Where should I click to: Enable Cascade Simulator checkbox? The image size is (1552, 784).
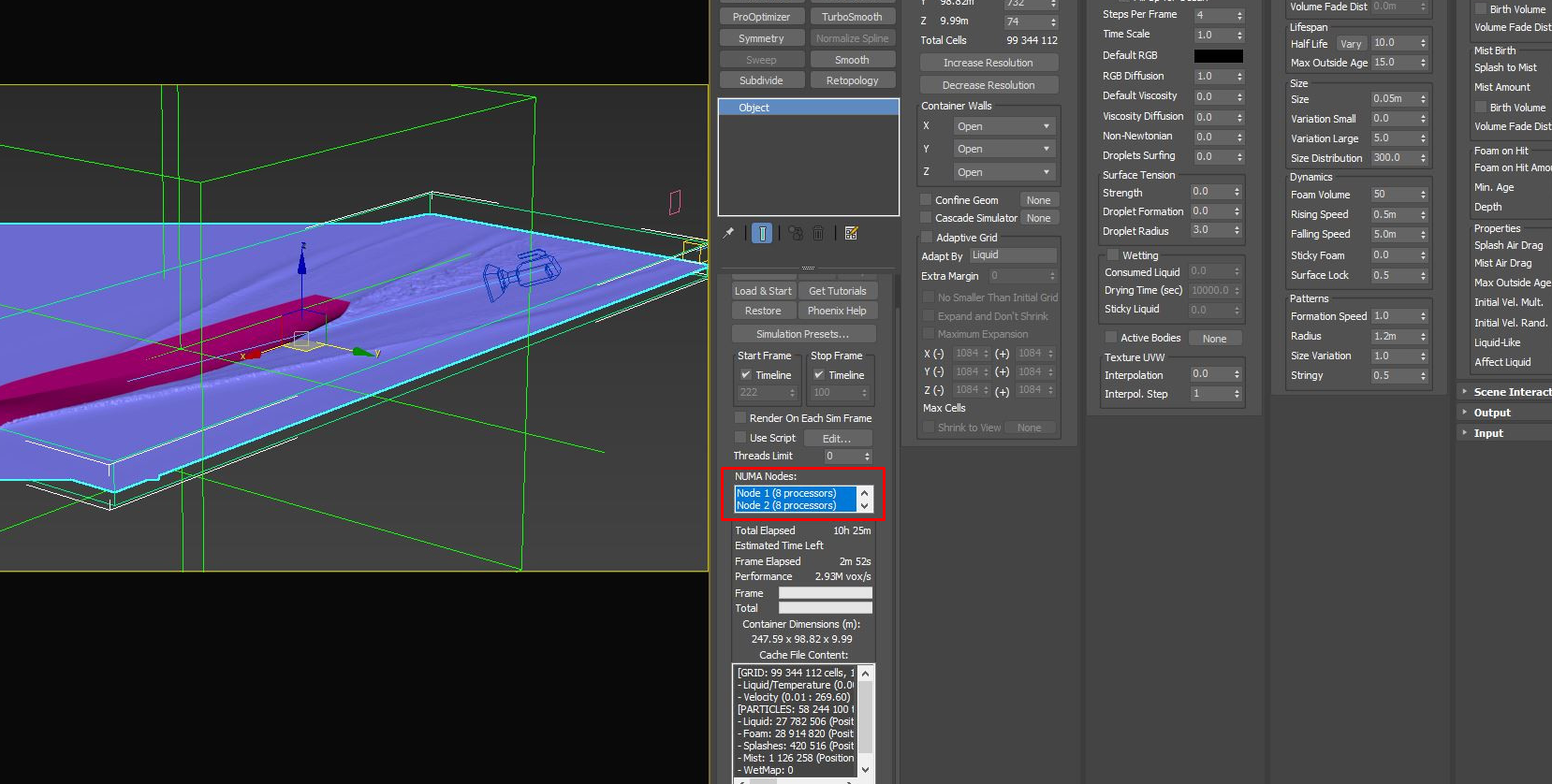(926, 217)
